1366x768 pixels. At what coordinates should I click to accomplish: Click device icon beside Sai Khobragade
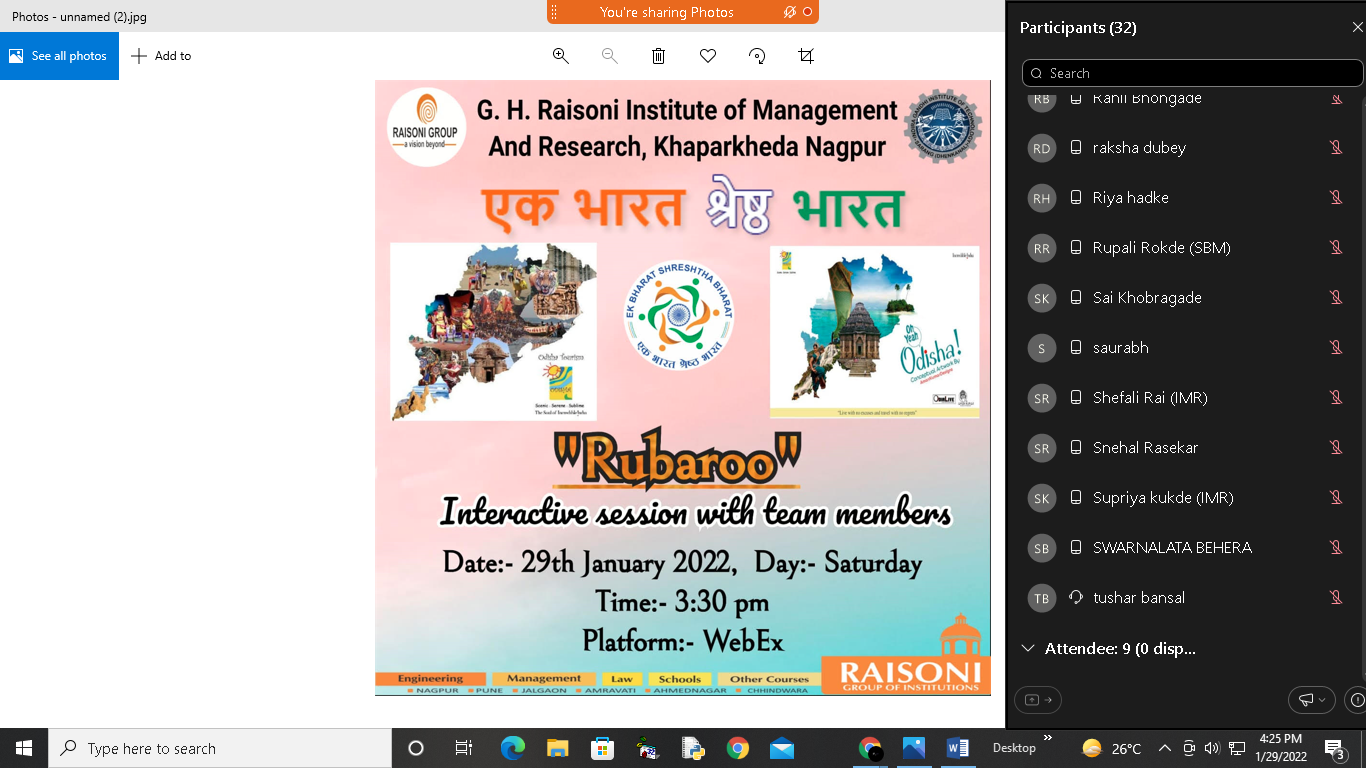click(1076, 298)
